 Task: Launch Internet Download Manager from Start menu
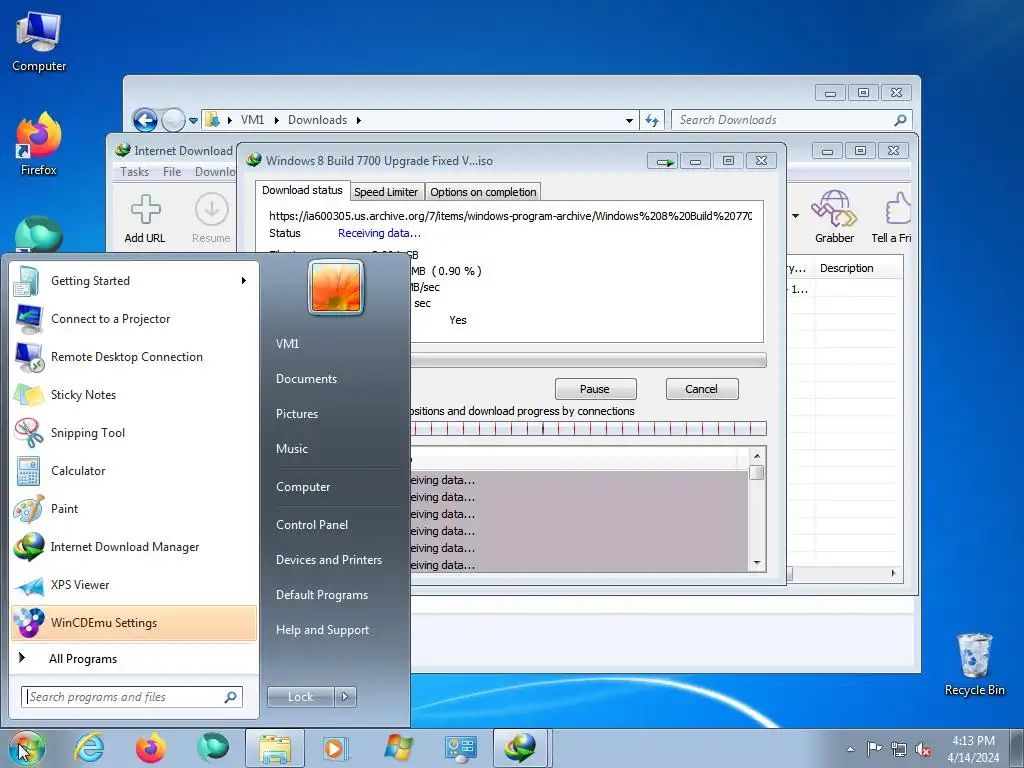click(134, 547)
